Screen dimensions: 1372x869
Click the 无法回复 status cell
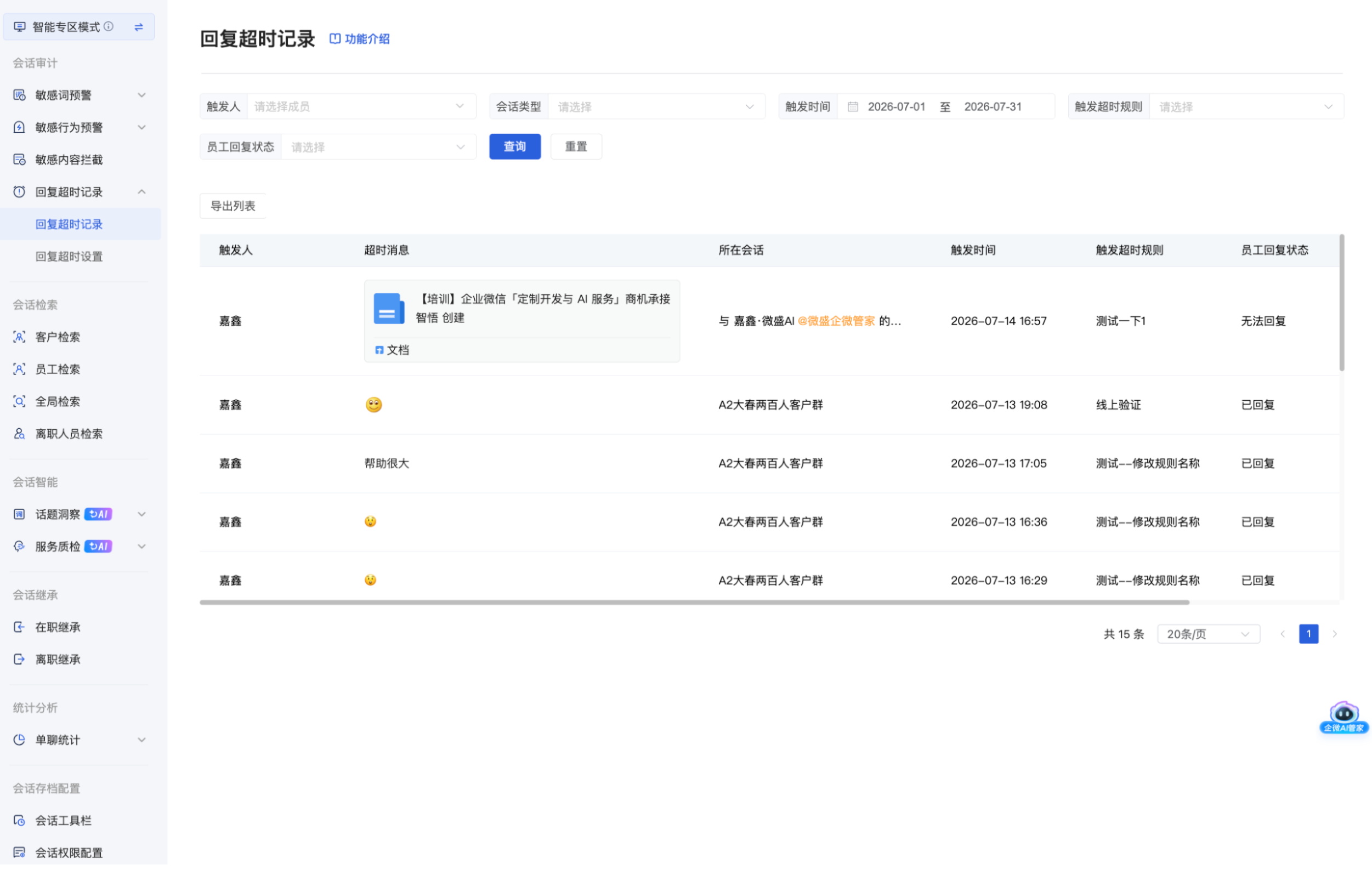tap(1264, 321)
